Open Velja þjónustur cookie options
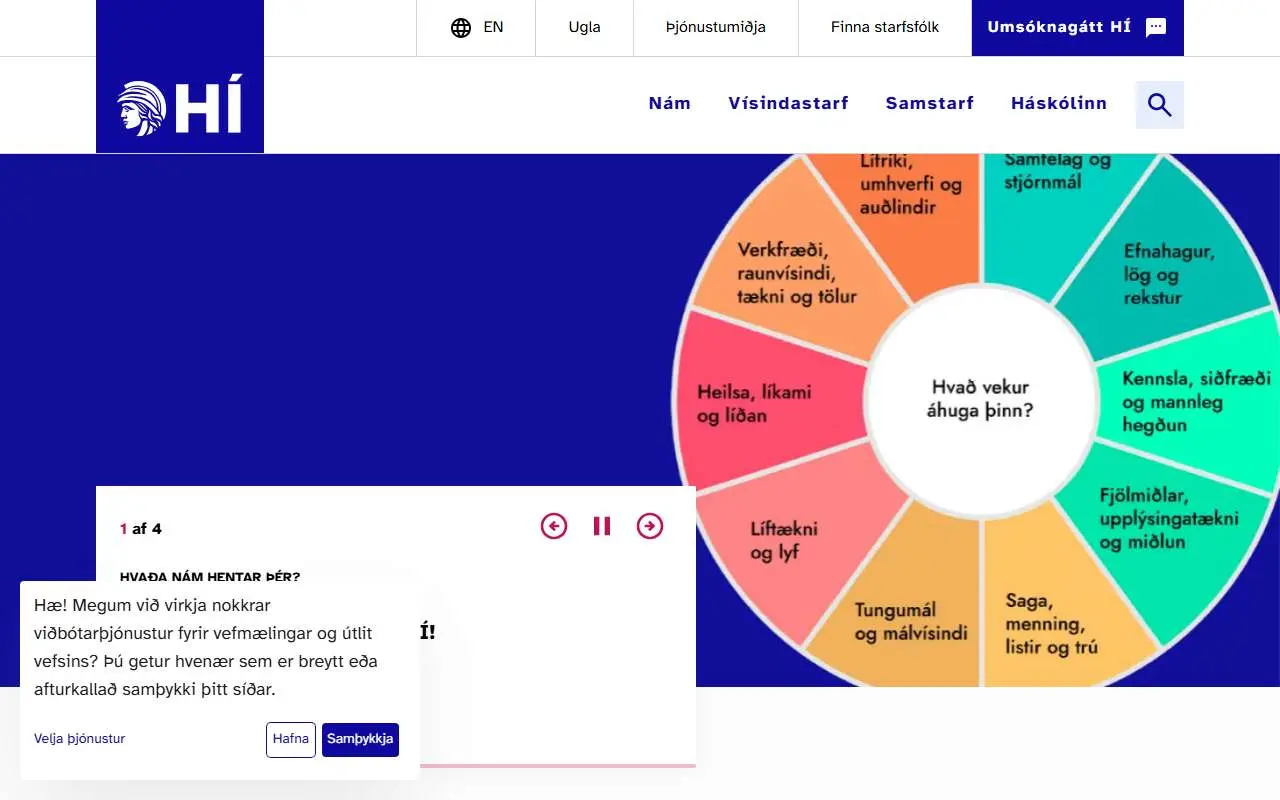This screenshot has height=800, width=1280. (79, 739)
